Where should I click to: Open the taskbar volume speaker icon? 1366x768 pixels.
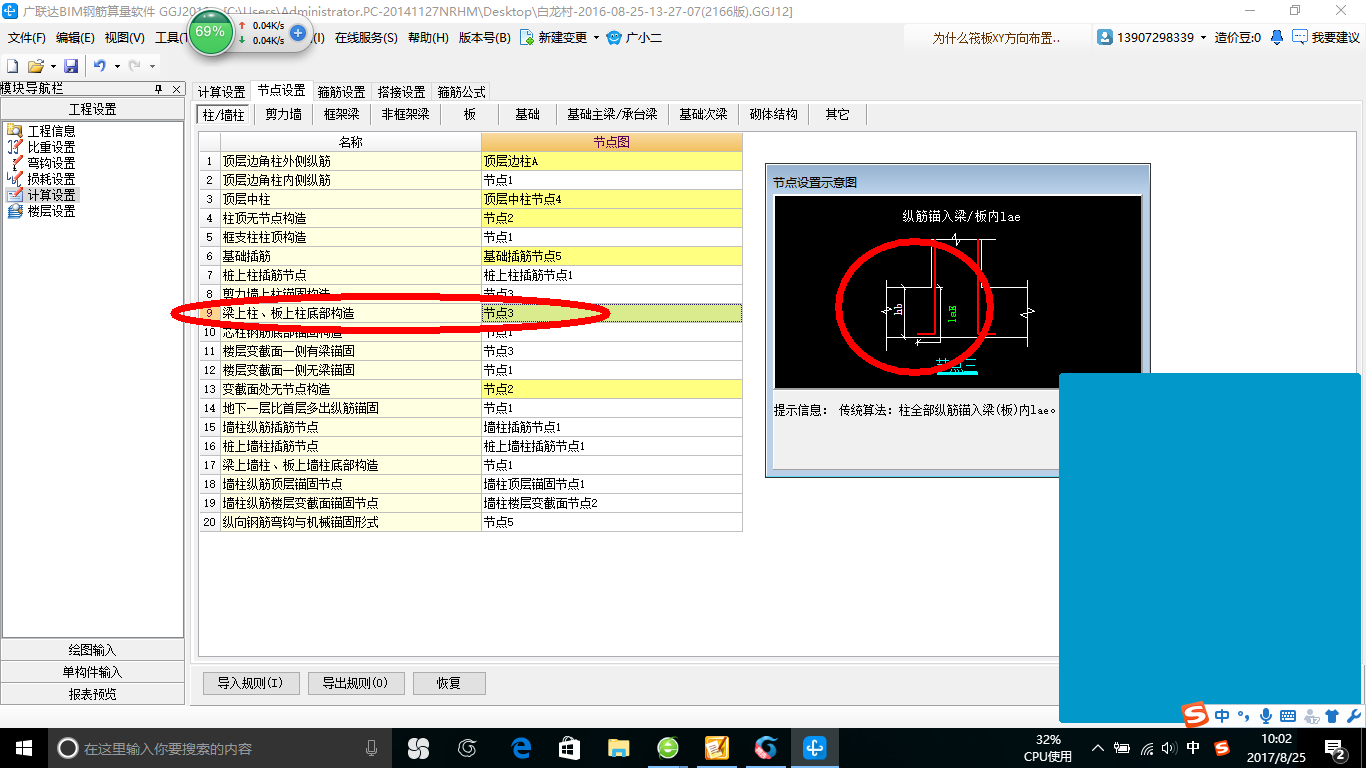click(x=1169, y=748)
